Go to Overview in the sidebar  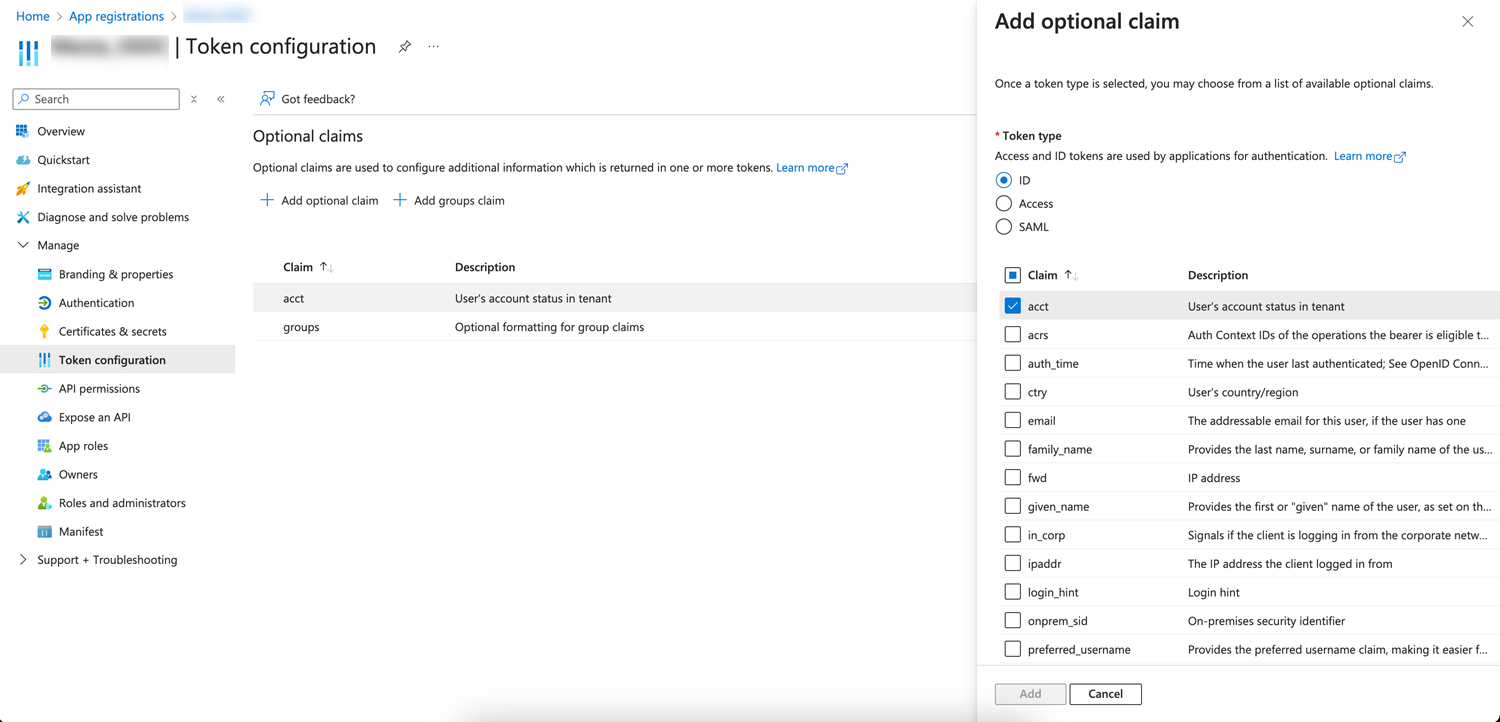coord(61,131)
